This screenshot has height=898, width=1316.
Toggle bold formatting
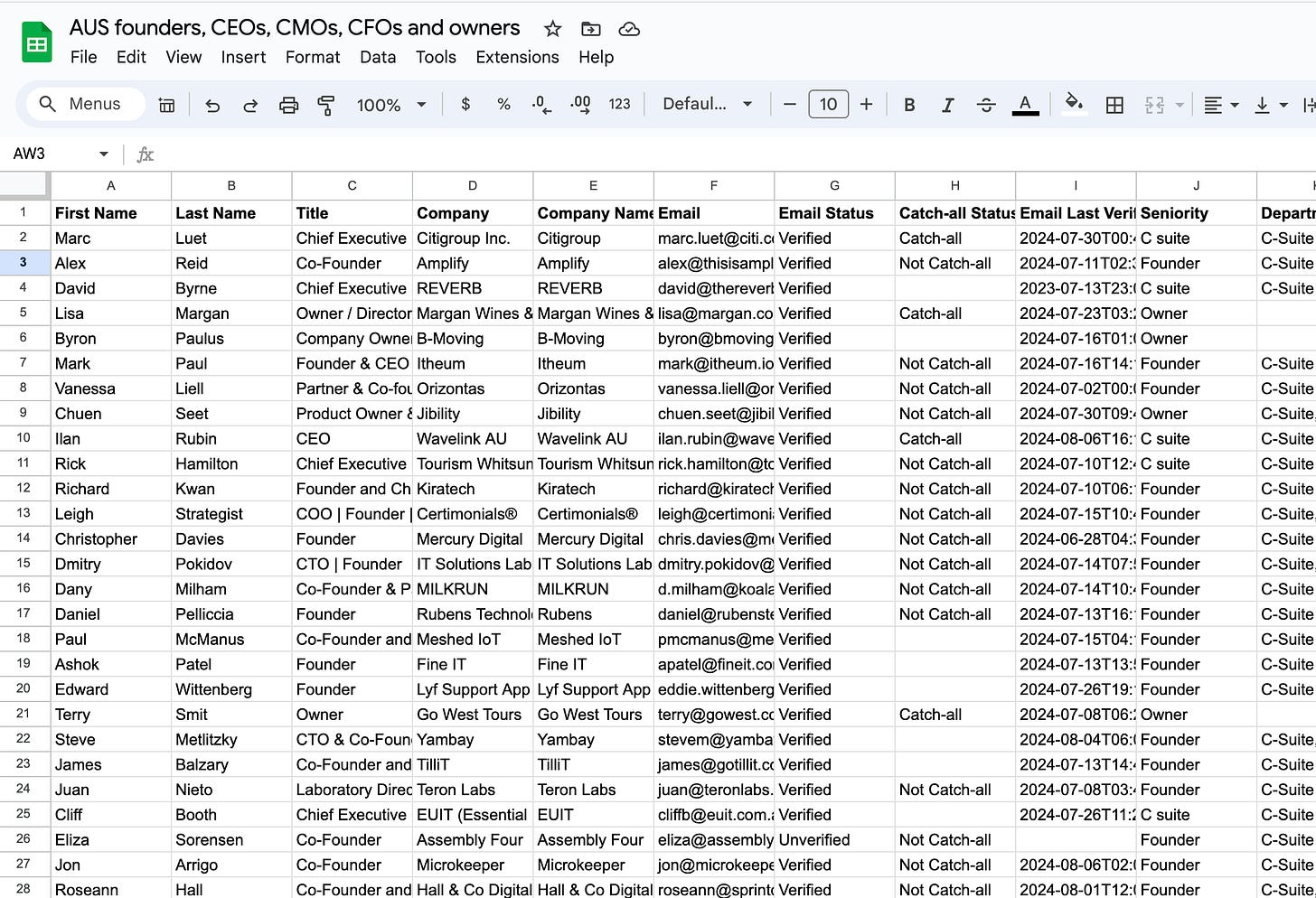pos(909,105)
